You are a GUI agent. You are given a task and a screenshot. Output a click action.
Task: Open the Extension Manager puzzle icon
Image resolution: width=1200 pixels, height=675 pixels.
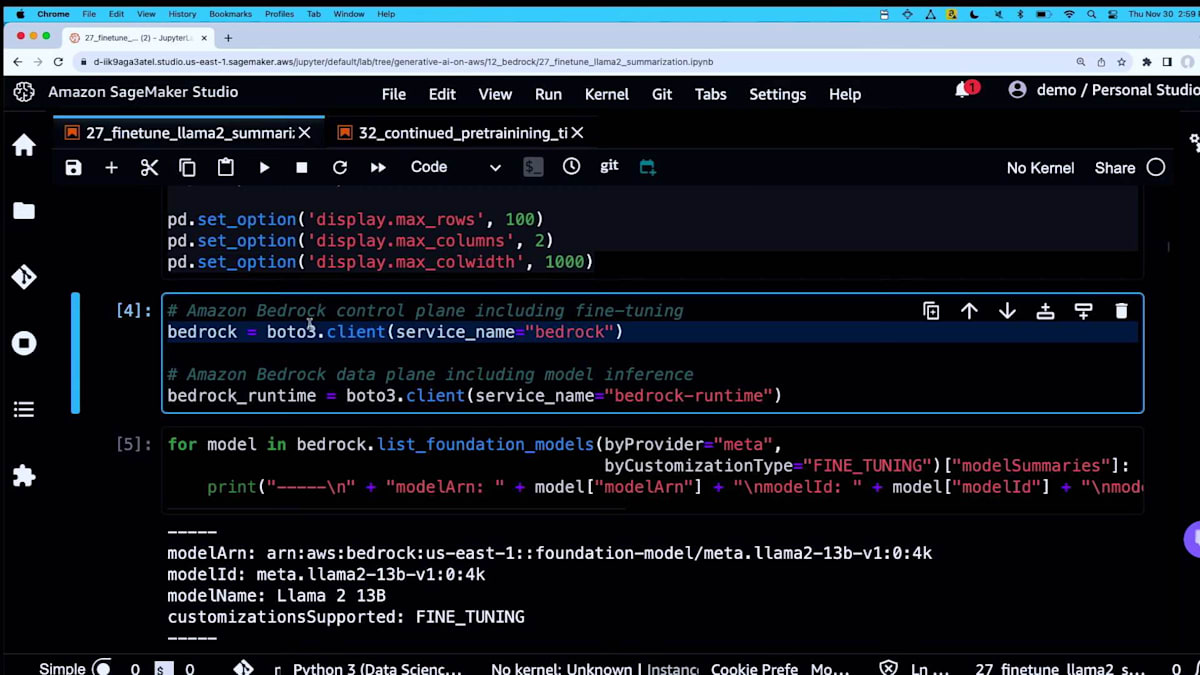pos(24,476)
